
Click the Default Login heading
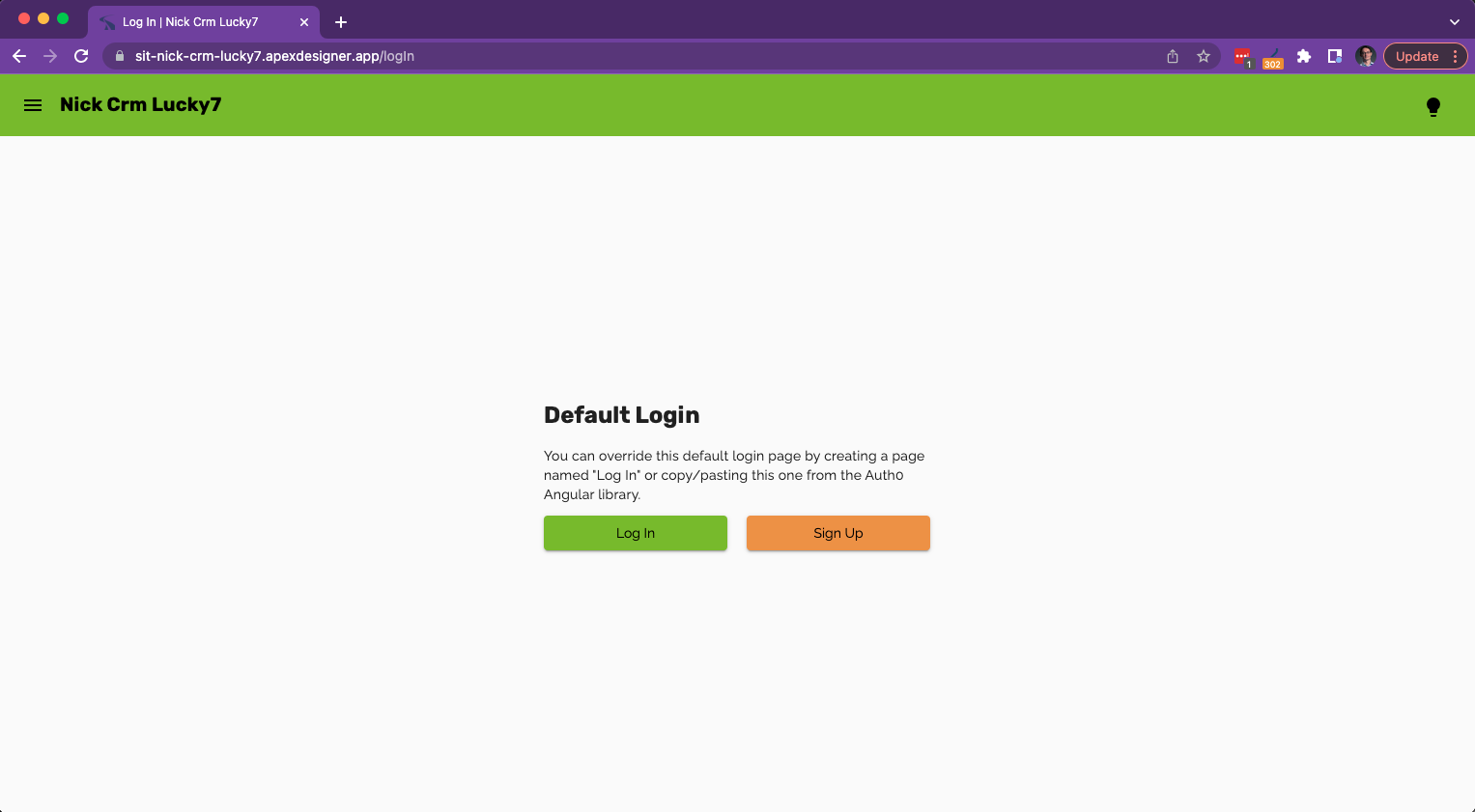(622, 415)
